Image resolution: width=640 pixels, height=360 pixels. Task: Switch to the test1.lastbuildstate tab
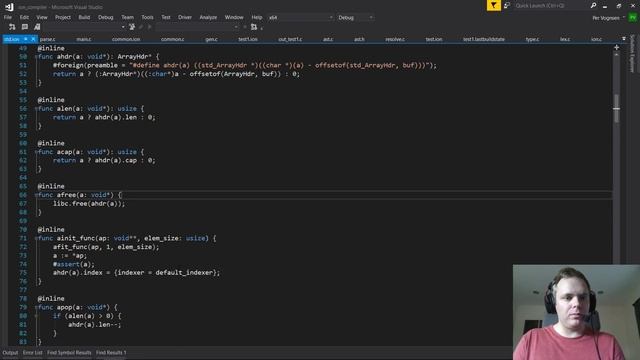pyautogui.click(x=484, y=39)
